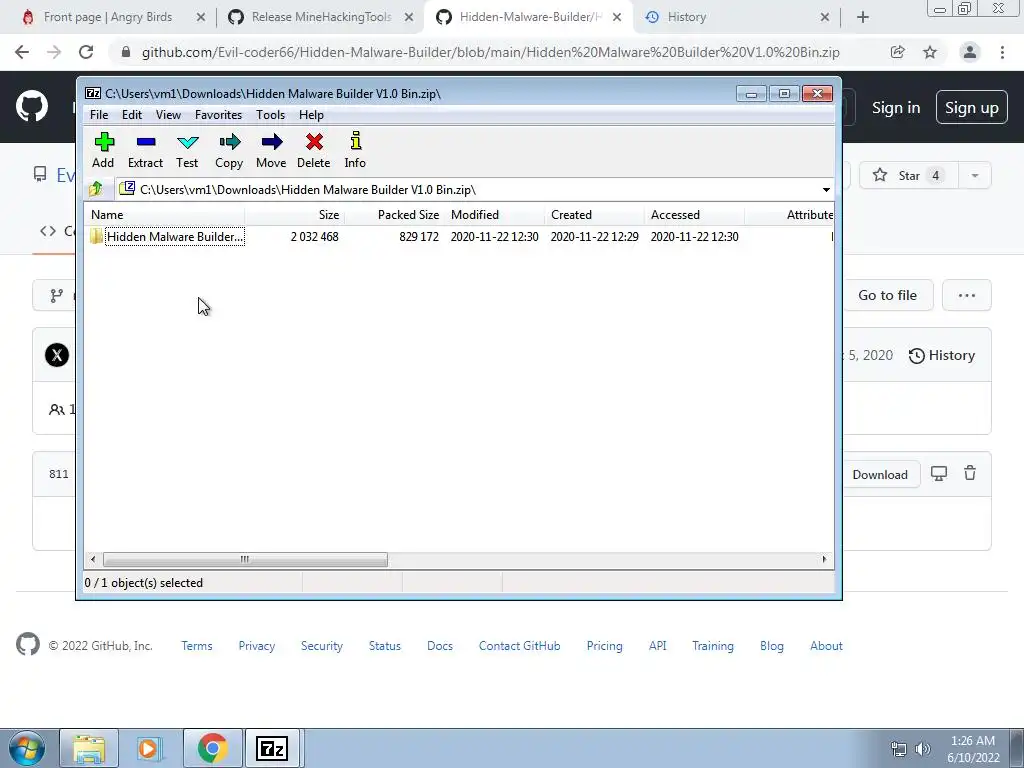Image resolution: width=1024 pixels, height=768 pixels.
Task: Reload the GitHub page
Action: [86, 52]
